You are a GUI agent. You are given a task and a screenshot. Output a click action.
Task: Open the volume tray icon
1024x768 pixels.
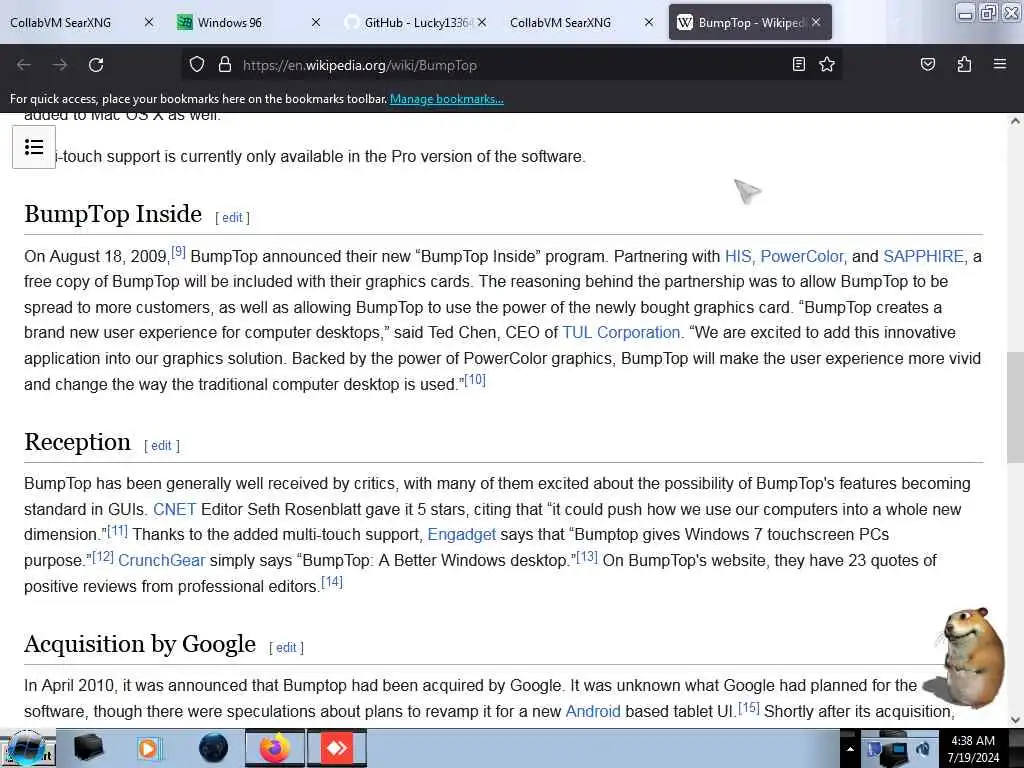922,749
